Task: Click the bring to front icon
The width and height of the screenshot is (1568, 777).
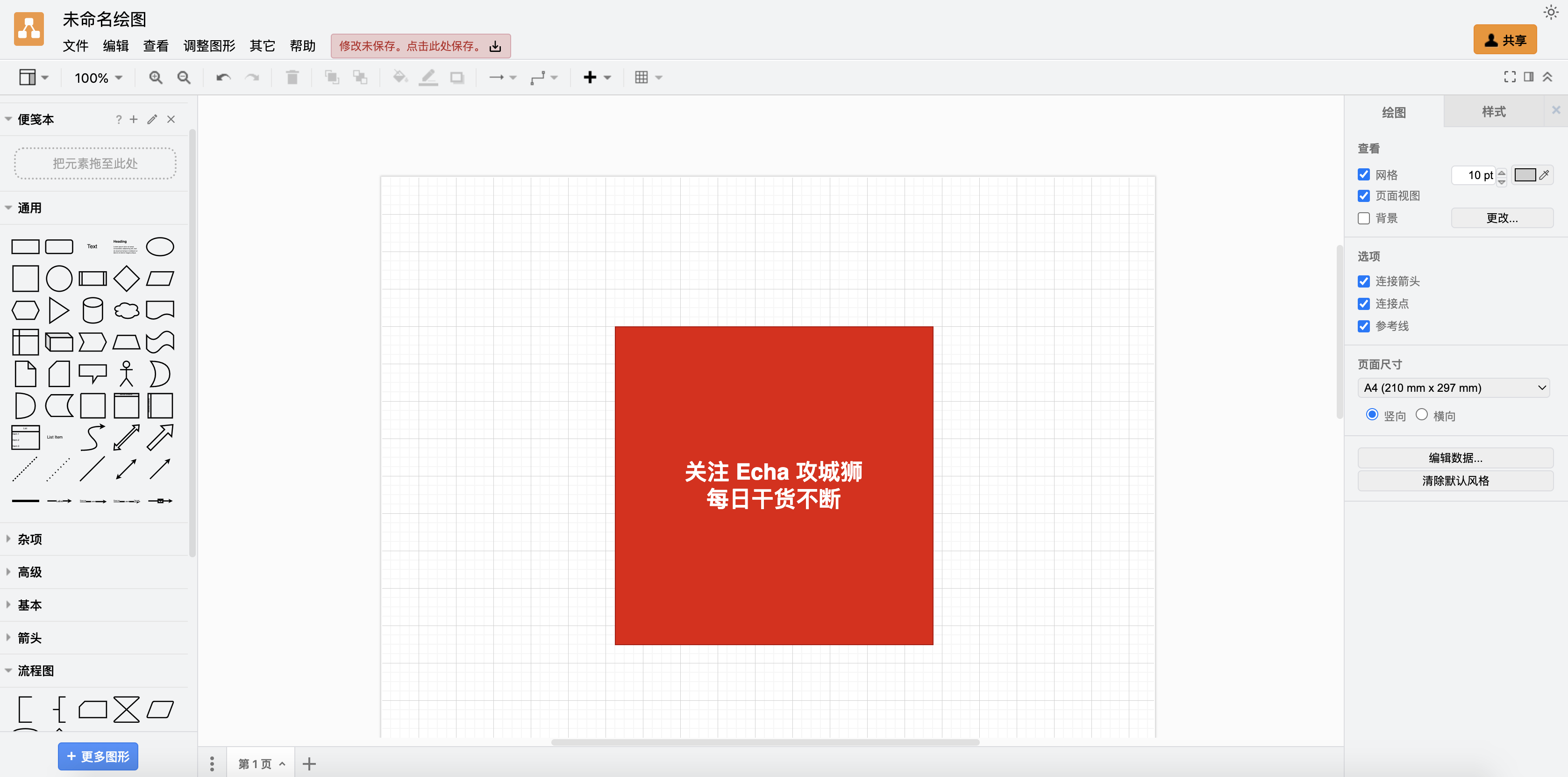Action: [x=332, y=77]
